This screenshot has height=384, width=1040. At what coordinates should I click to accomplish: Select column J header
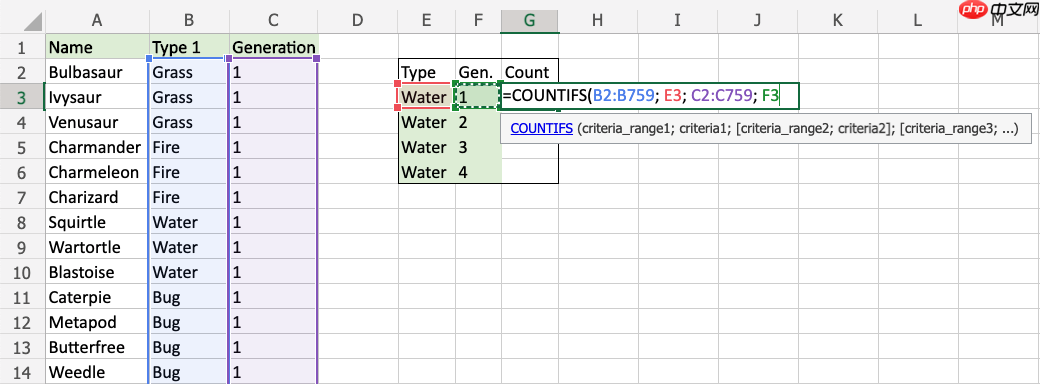click(x=757, y=21)
